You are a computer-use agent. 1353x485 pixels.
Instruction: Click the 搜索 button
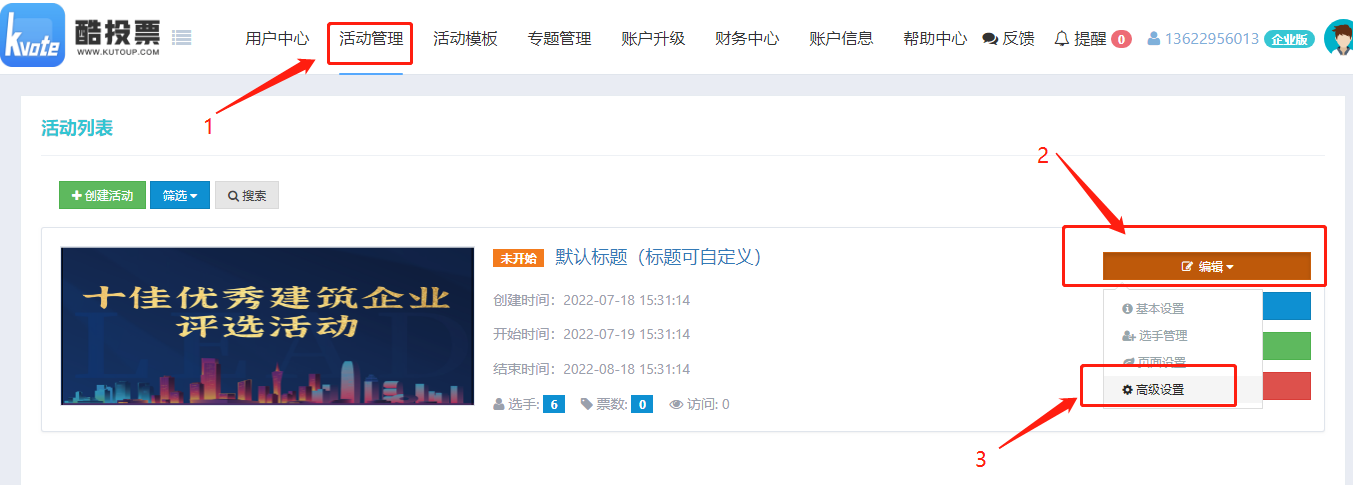point(247,196)
